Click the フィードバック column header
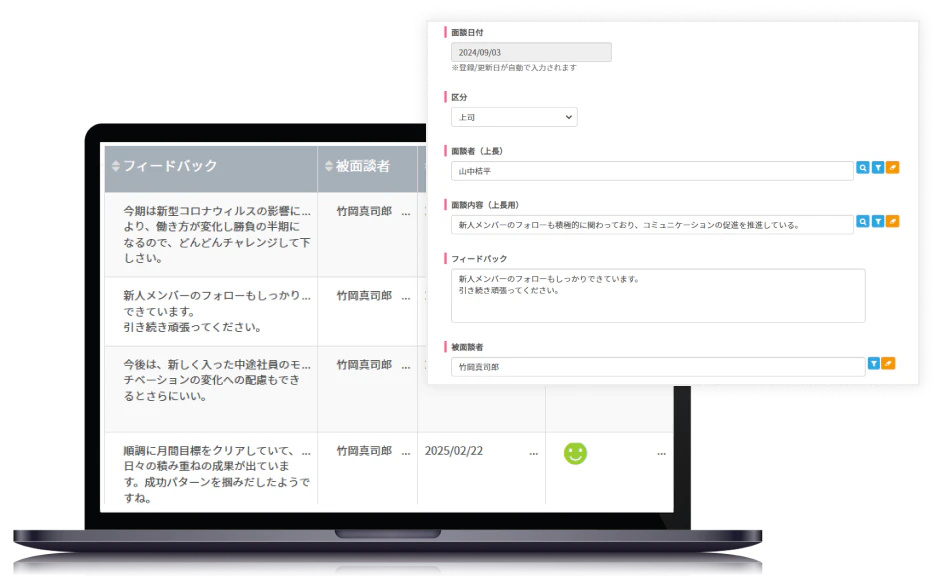The height and width of the screenshot is (577, 940). [x=211, y=169]
